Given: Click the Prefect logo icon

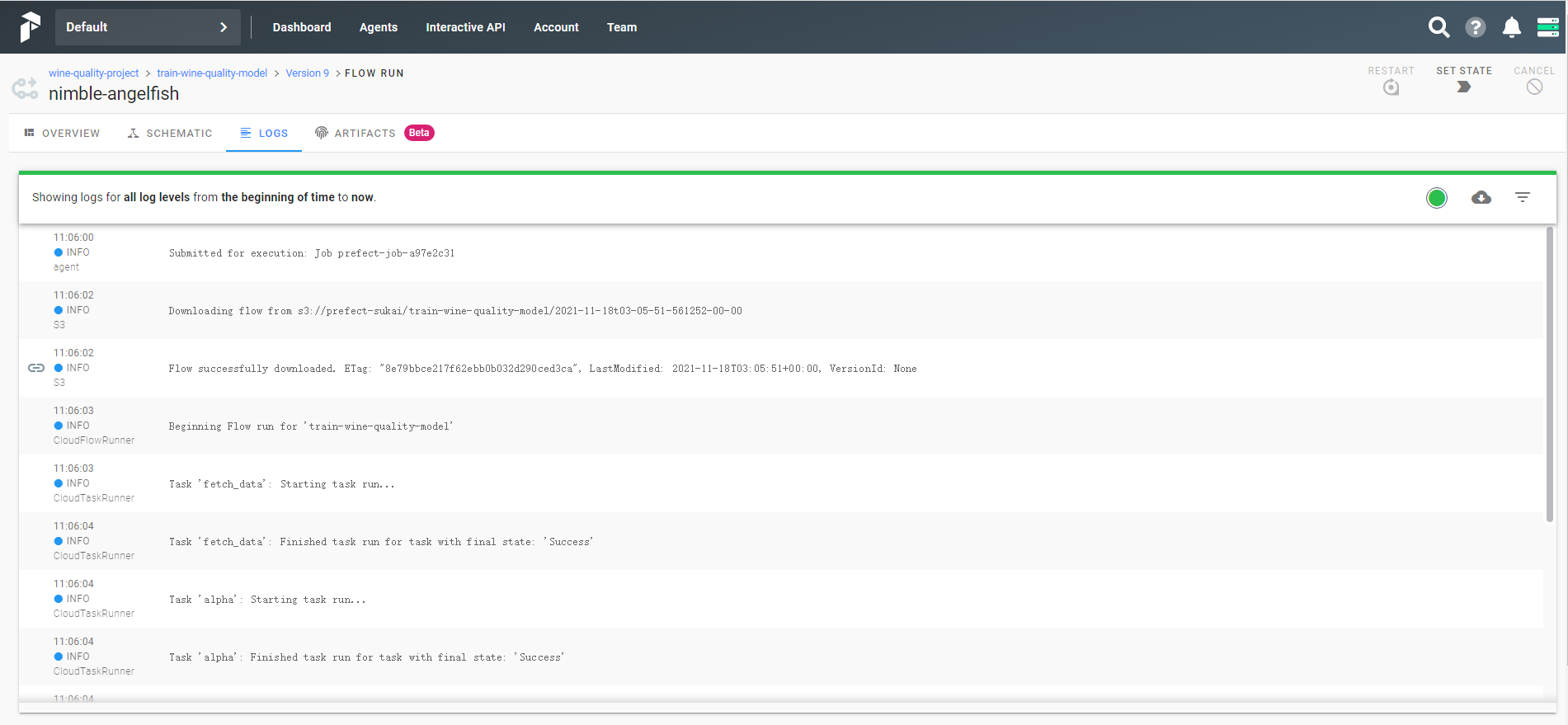Looking at the screenshot, I should 30,27.
